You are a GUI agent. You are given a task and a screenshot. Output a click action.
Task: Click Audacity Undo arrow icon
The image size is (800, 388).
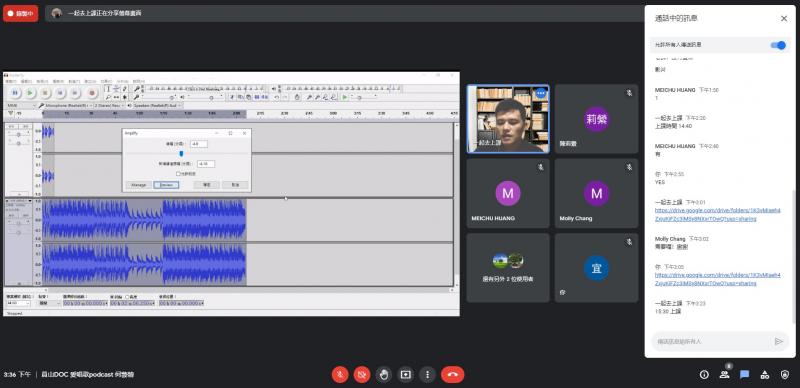point(277,96)
